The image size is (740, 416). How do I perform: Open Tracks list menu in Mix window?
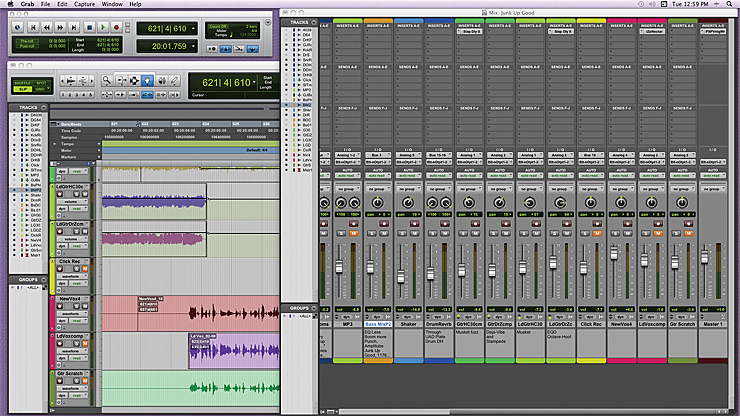(314, 22)
